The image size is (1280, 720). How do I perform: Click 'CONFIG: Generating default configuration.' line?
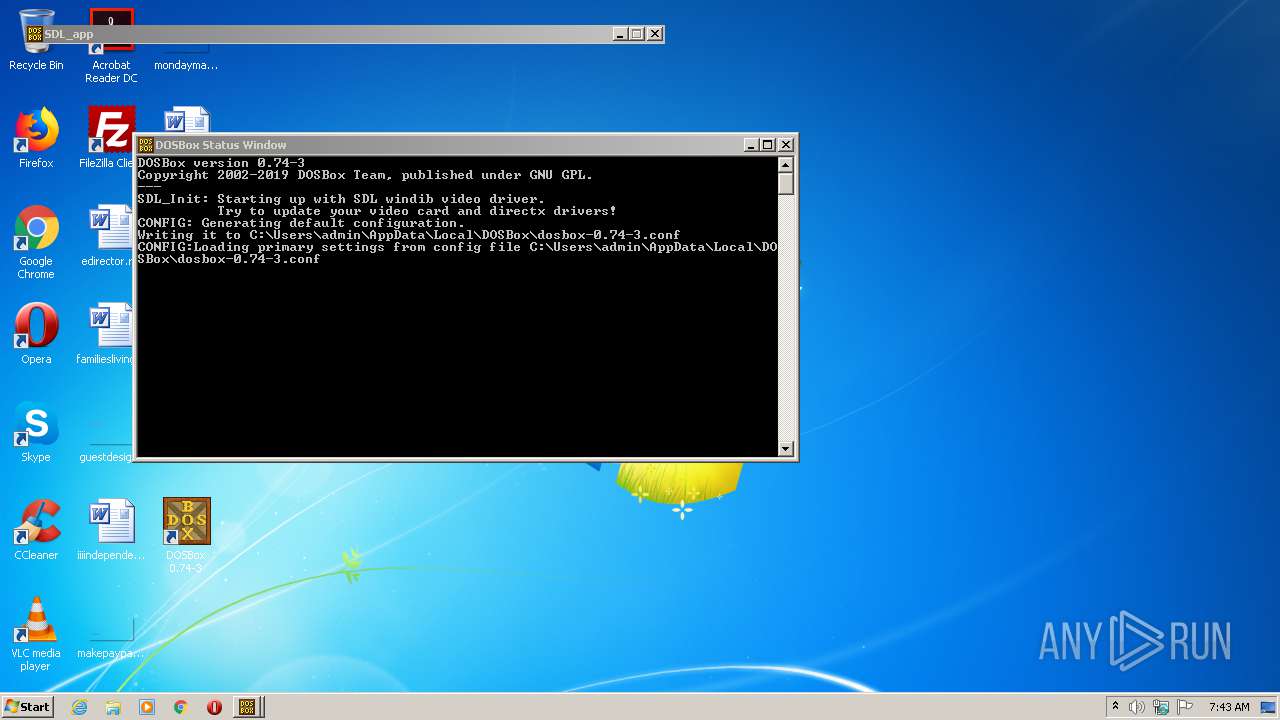point(301,223)
